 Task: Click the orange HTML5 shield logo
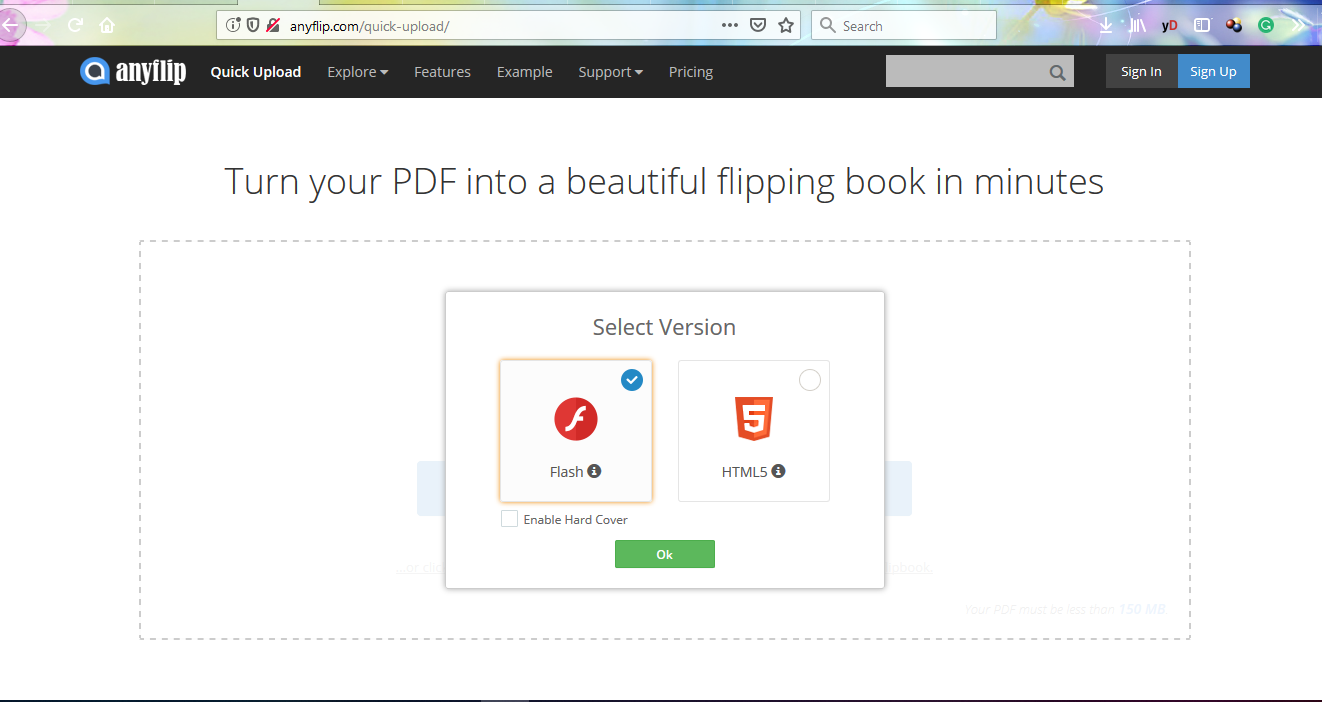coord(754,418)
